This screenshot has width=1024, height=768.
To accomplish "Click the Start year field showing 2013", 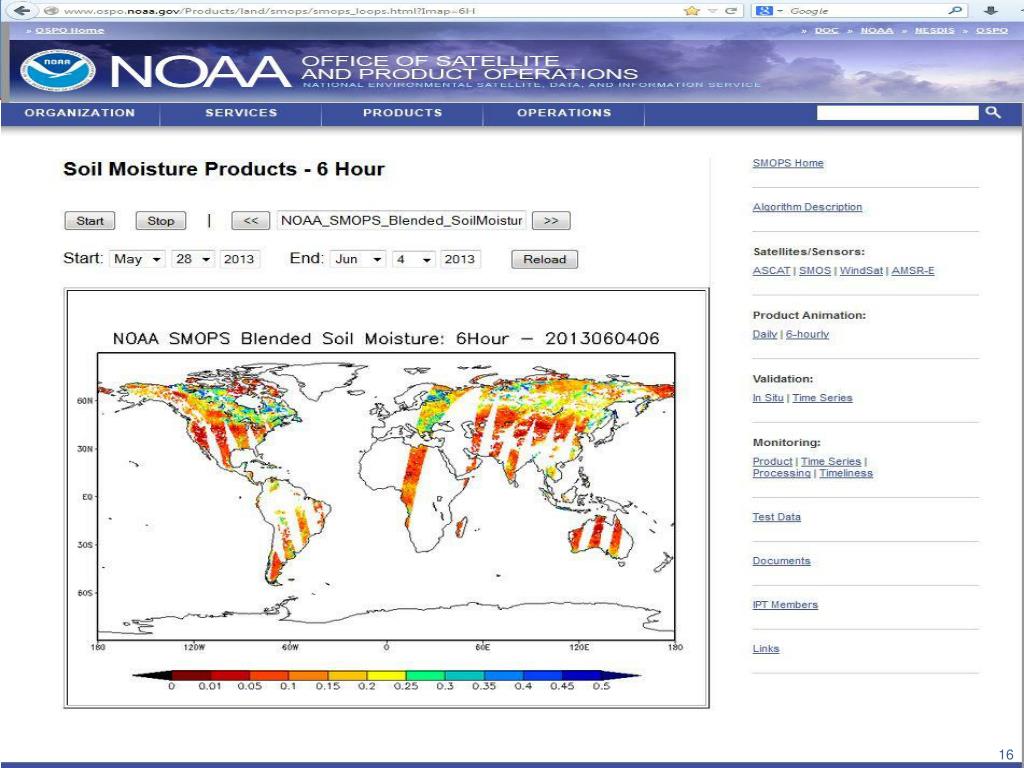I will pos(240,259).
